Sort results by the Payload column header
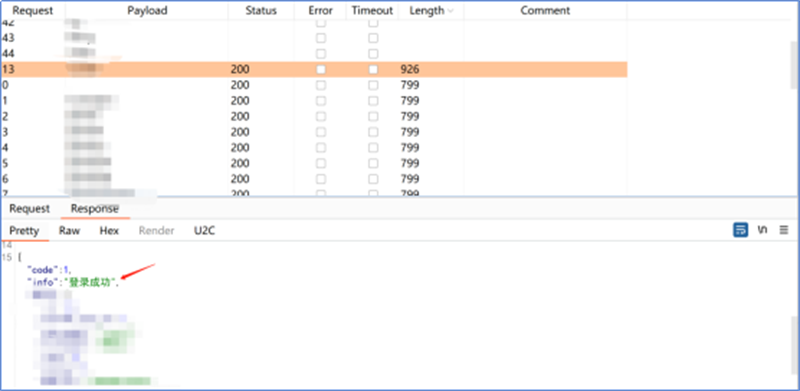Image resolution: width=800 pixels, height=391 pixels. click(x=147, y=11)
